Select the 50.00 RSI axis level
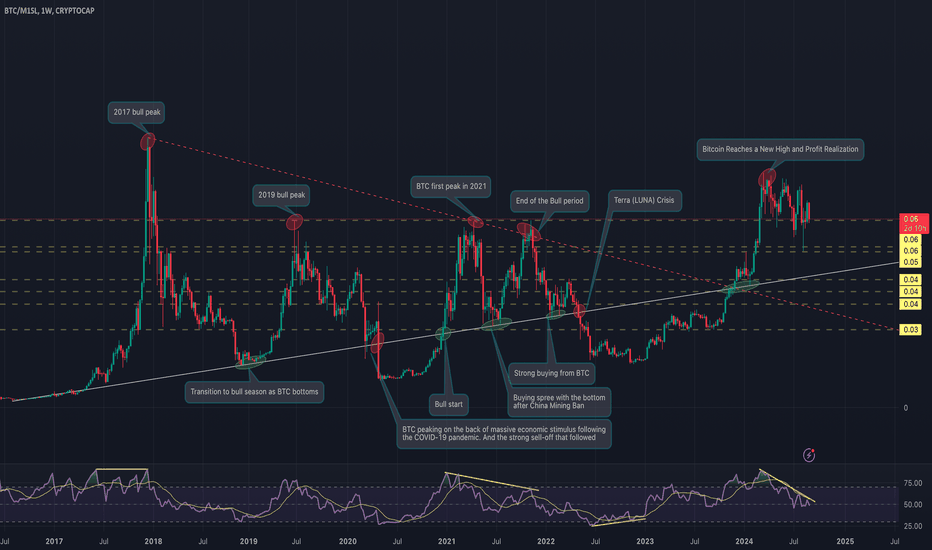This screenshot has height=550, width=932. point(912,505)
